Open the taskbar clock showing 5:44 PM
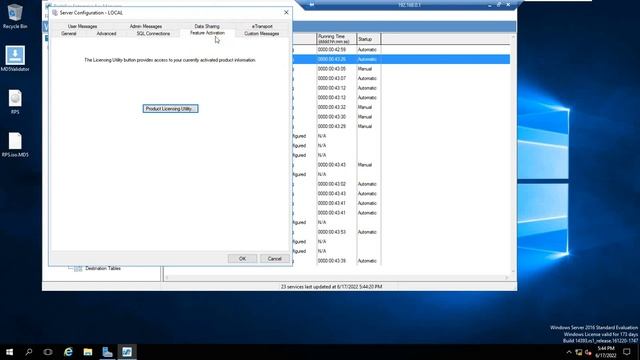The height and width of the screenshot is (360, 640). click(x=606, y=352)
